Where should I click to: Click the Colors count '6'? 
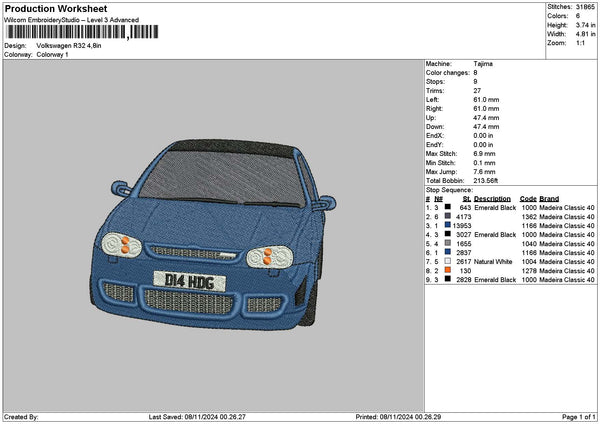pos(577,16)
